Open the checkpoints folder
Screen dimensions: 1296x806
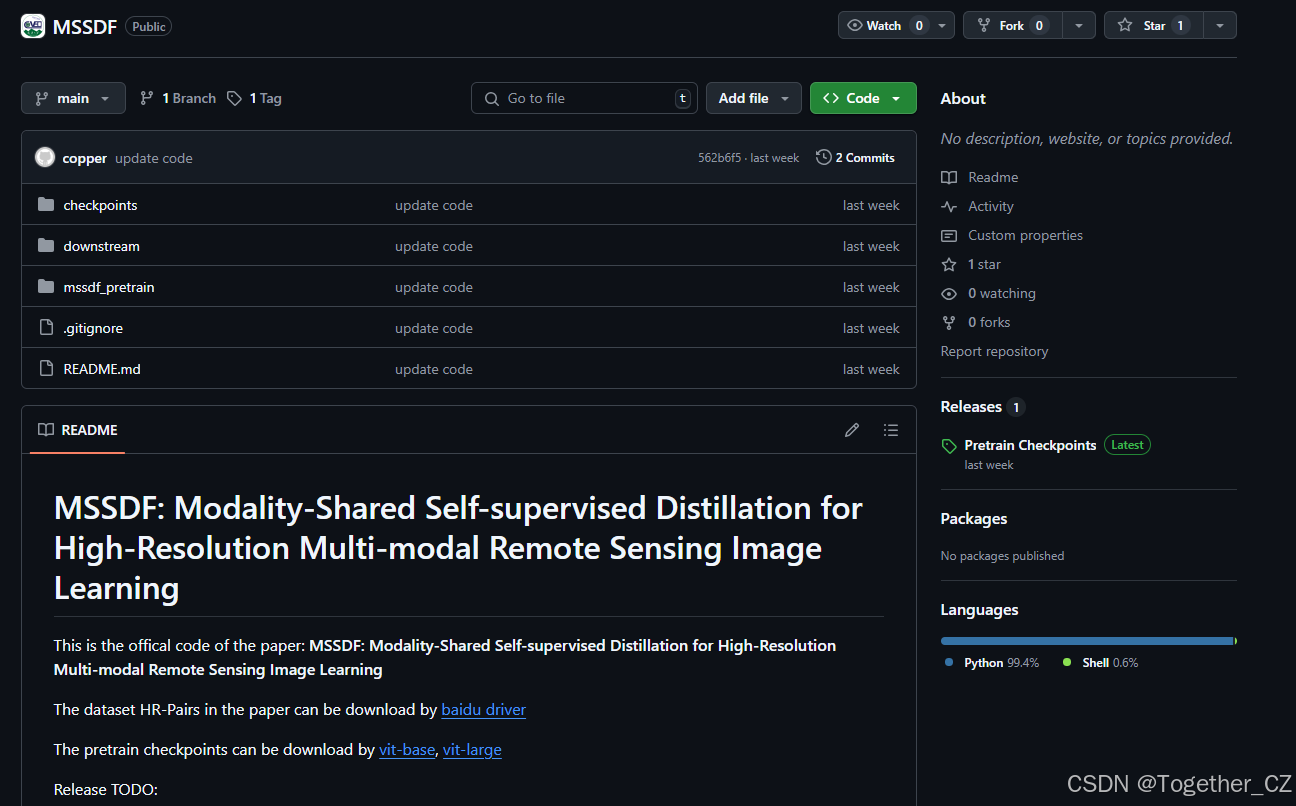[100, 205]
